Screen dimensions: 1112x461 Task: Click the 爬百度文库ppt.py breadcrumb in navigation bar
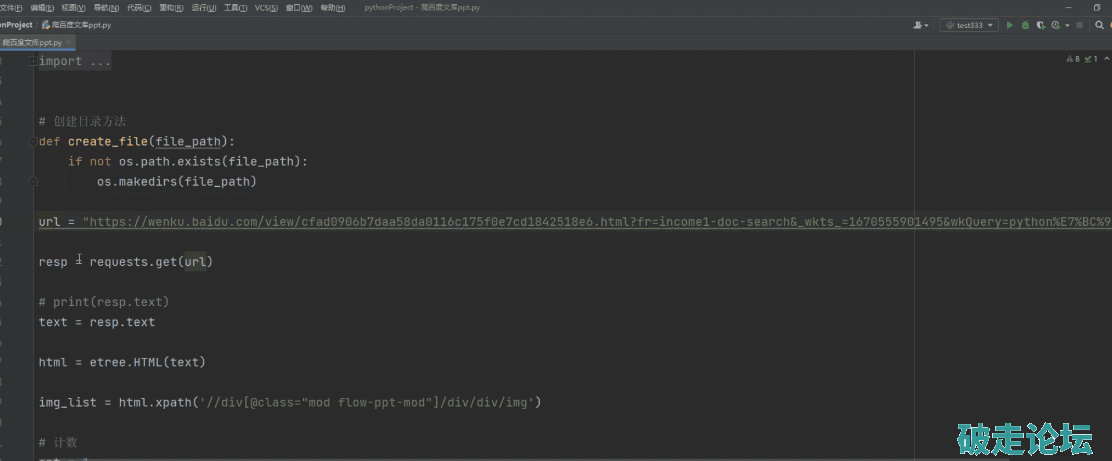click(x=80, y=25)
